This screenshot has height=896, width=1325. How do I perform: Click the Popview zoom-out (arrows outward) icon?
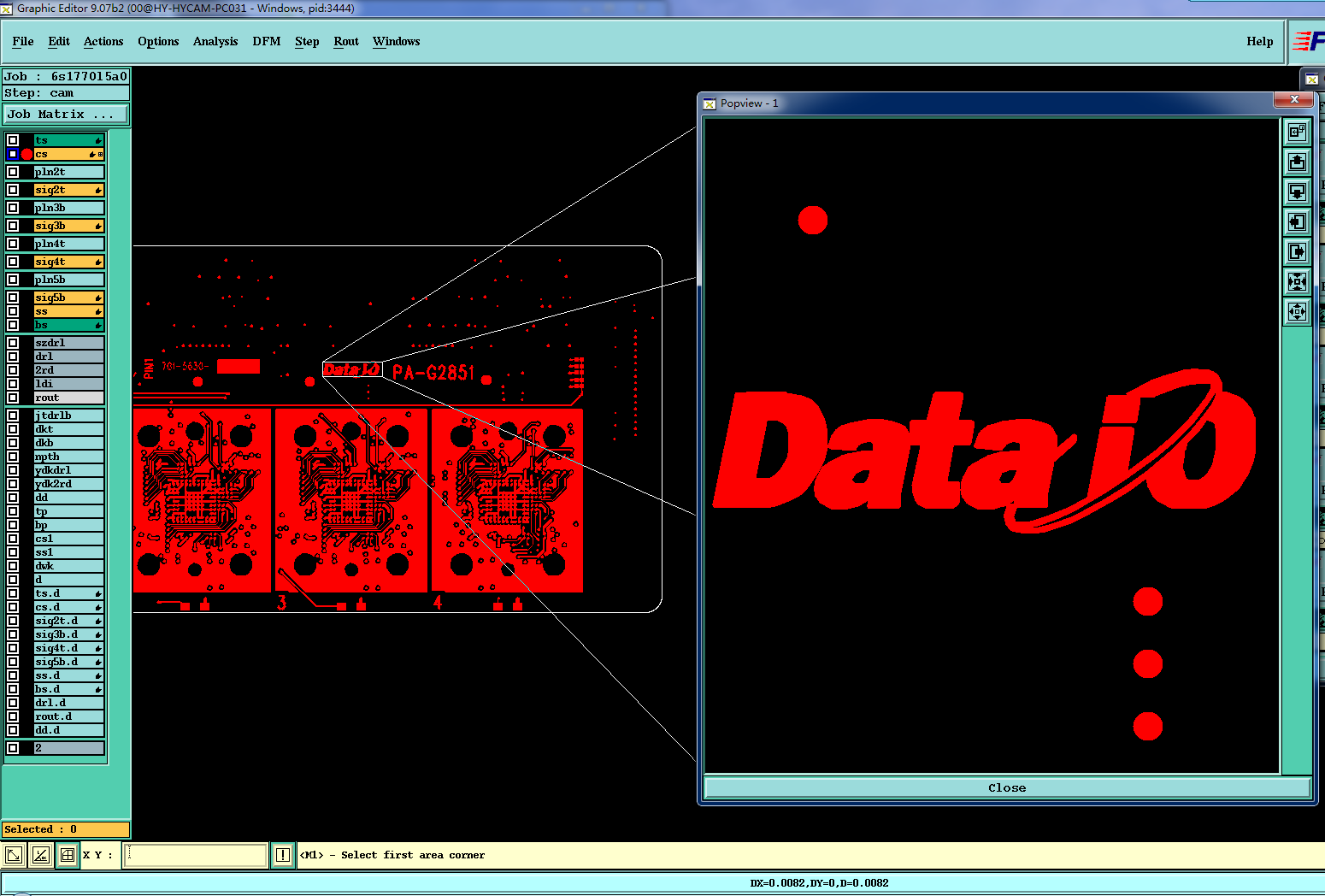click(1297, 311)
